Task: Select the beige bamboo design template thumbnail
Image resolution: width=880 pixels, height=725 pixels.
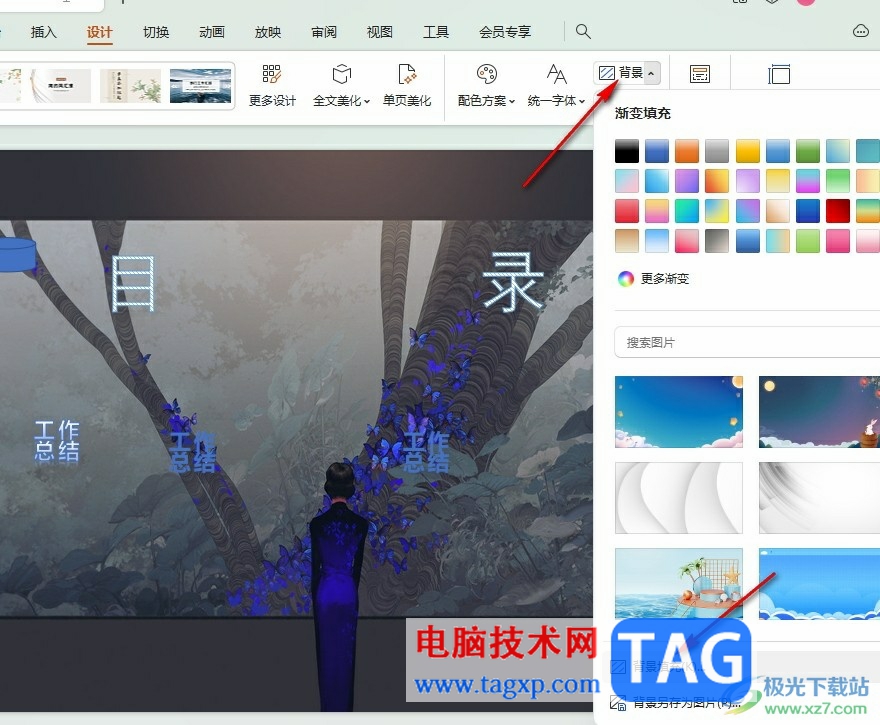Action: point(130,86)
